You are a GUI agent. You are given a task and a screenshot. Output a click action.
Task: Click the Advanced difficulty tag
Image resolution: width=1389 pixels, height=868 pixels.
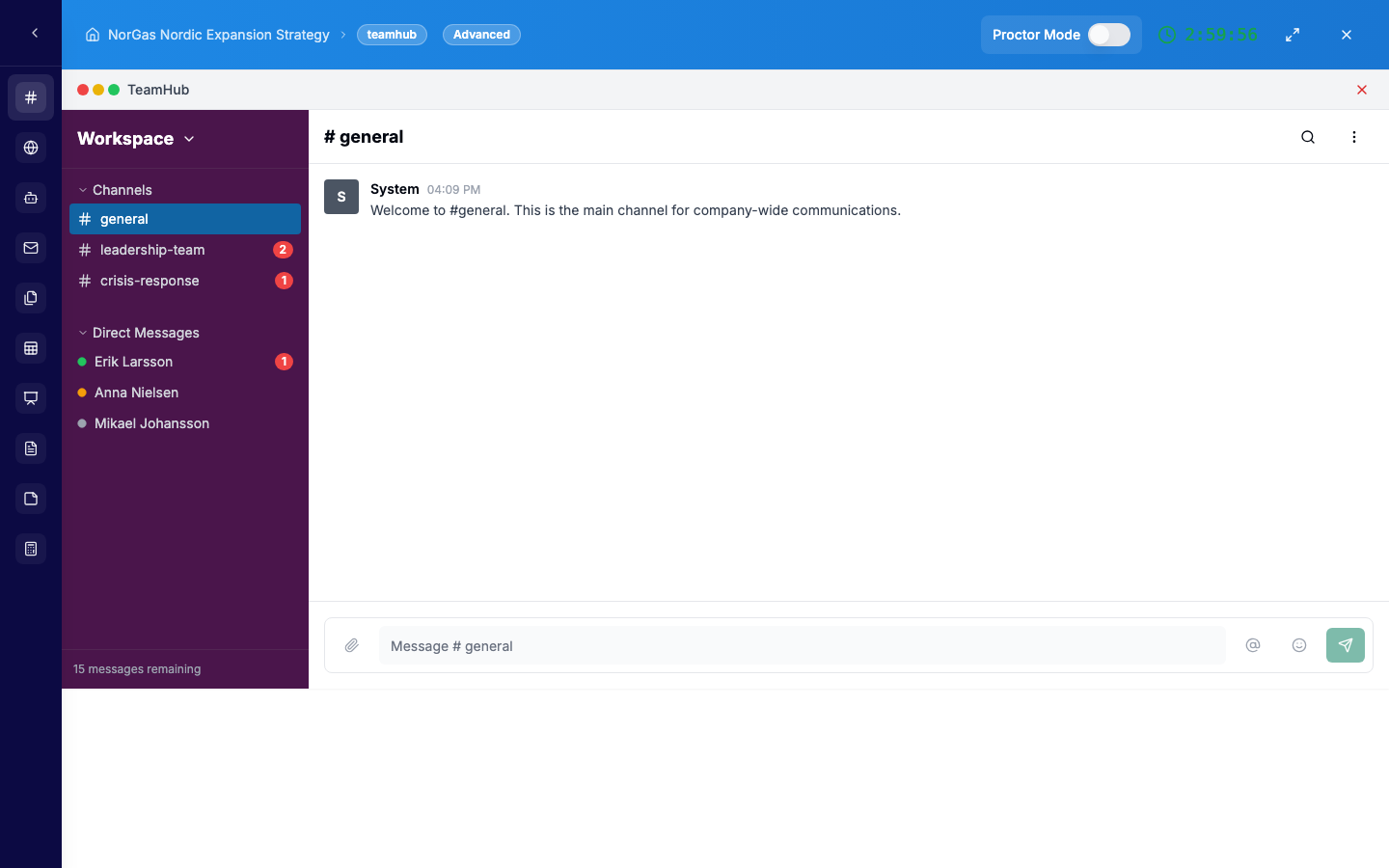point(481,35)
